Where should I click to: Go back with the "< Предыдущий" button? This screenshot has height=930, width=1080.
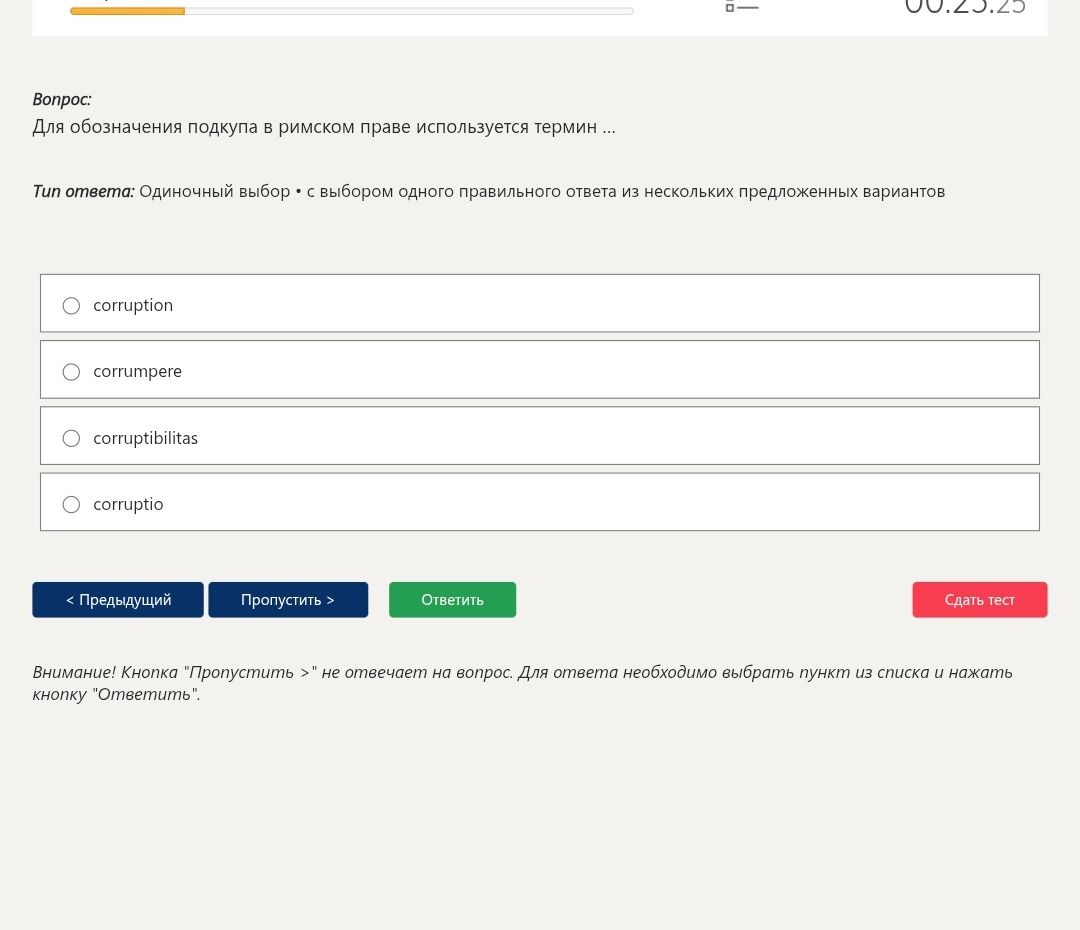118,599
